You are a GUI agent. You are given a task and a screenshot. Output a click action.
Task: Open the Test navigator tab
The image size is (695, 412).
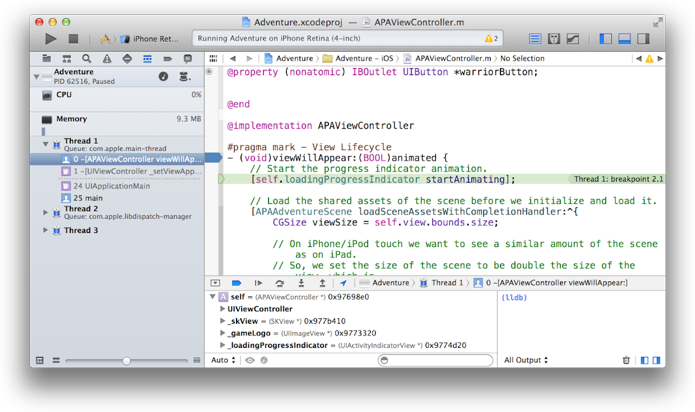coord(127,58)
